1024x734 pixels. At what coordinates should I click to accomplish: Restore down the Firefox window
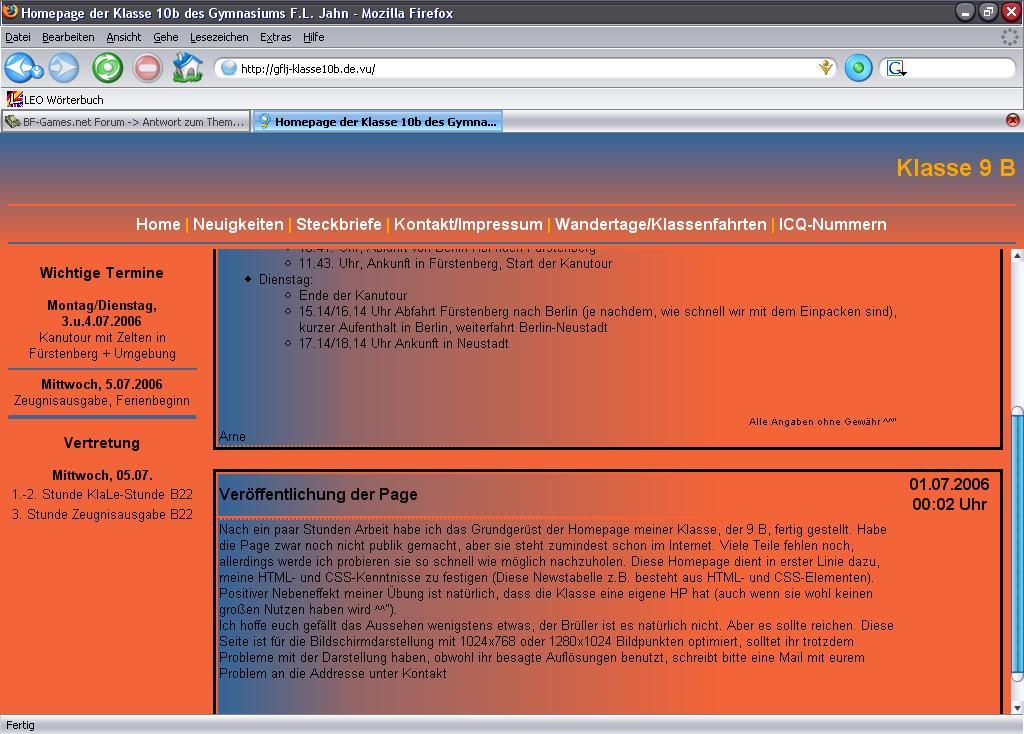(x=988, y=12)
